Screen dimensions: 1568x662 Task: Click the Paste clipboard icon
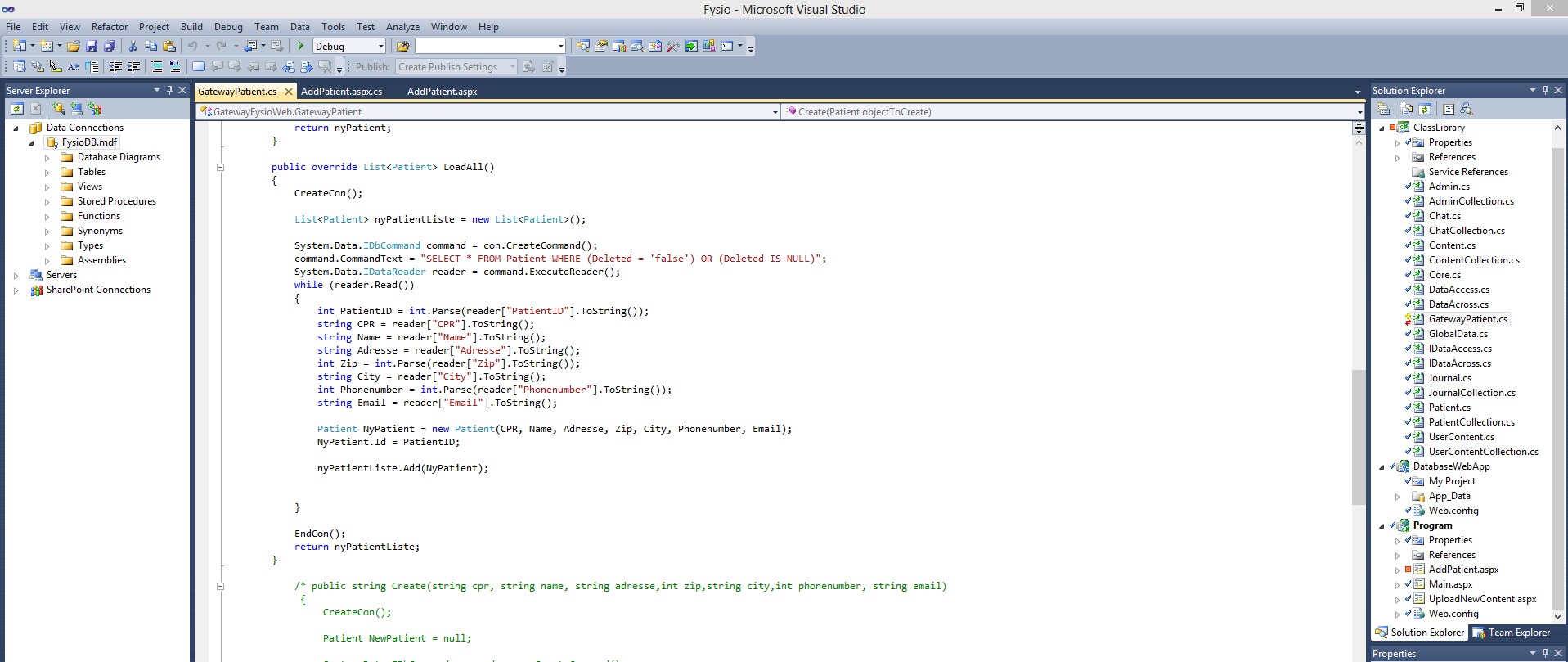point(169,47)
